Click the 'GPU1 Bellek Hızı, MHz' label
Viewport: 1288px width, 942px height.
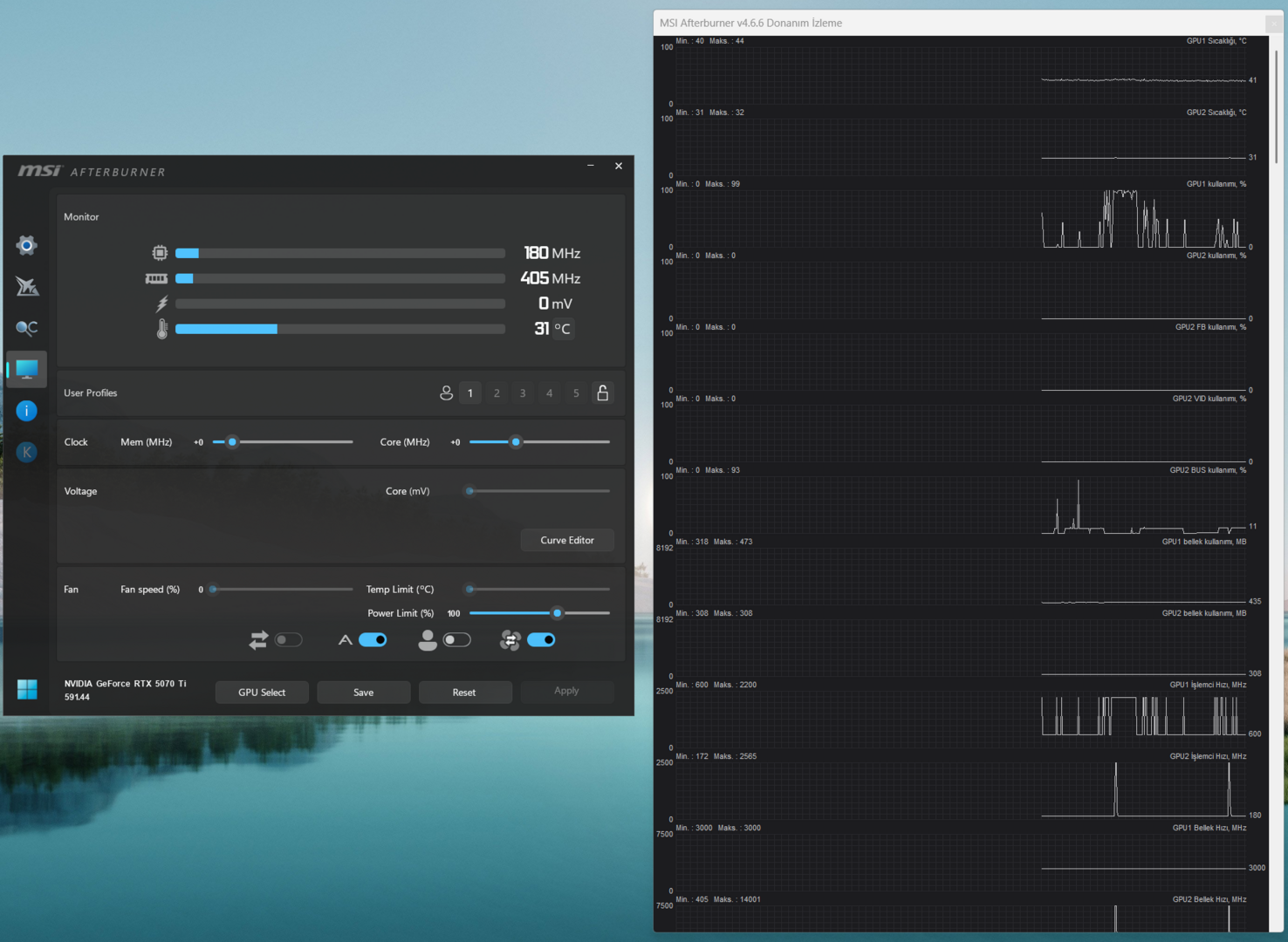[1209, 828]
